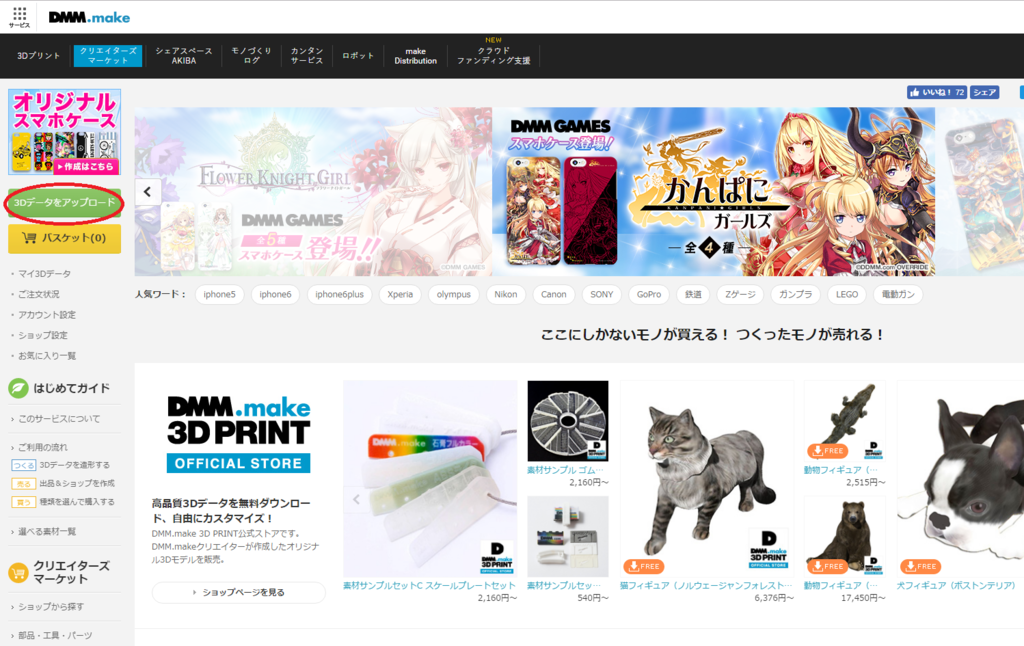
Task: Select the Nikon keyword tag
Action: pos(506,295)
